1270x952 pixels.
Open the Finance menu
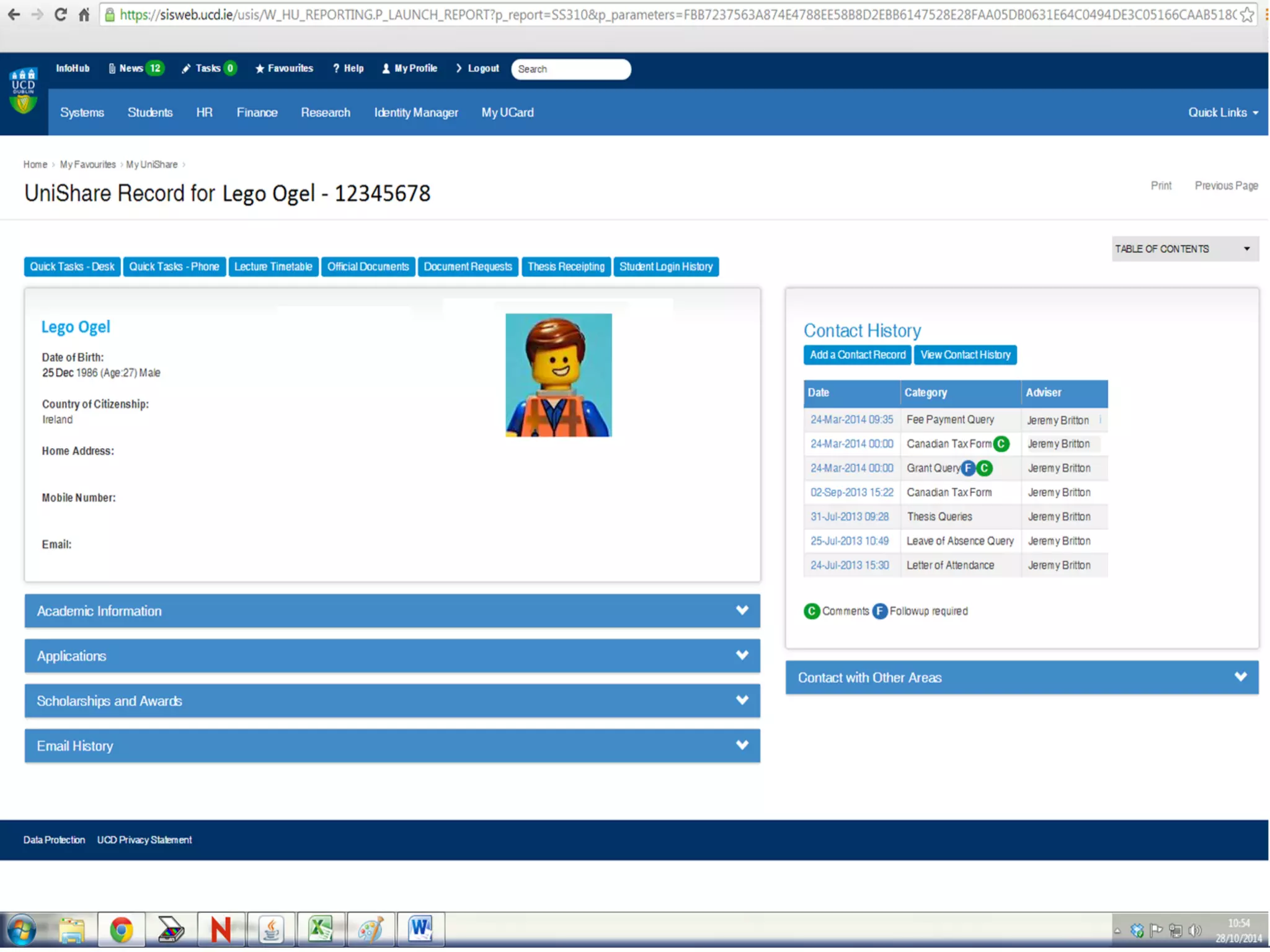pos(257,113)
